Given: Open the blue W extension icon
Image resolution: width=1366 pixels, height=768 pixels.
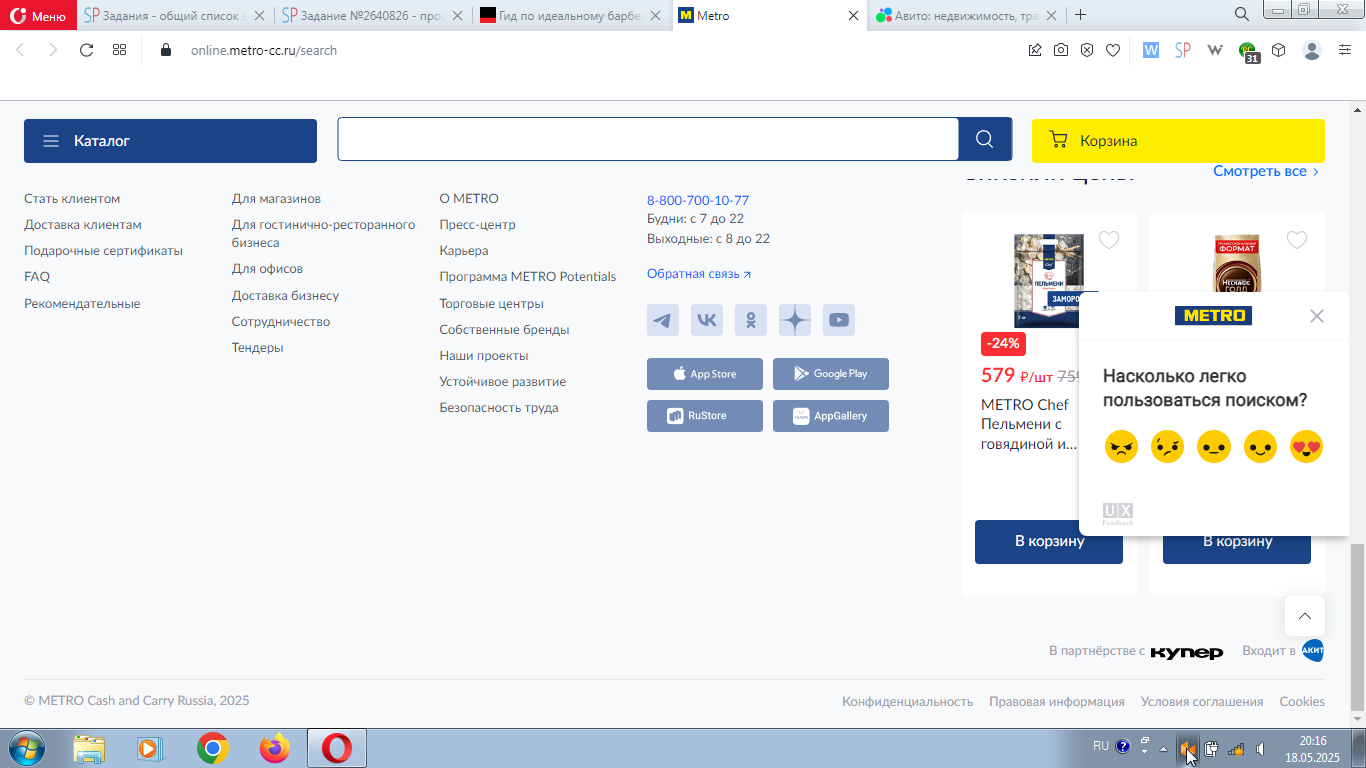Looking at the screenshot, I should point(1151,50).
